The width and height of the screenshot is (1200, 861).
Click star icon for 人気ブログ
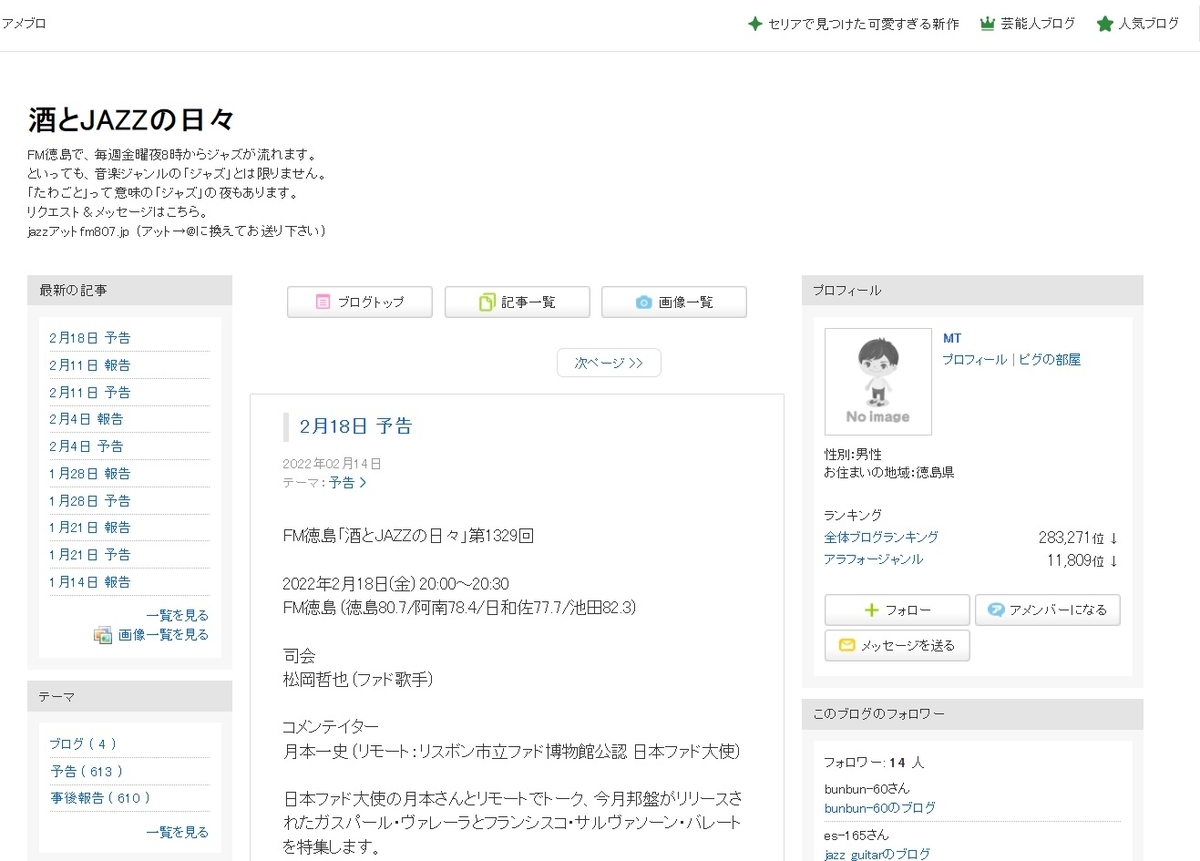tap(1105, 24)
